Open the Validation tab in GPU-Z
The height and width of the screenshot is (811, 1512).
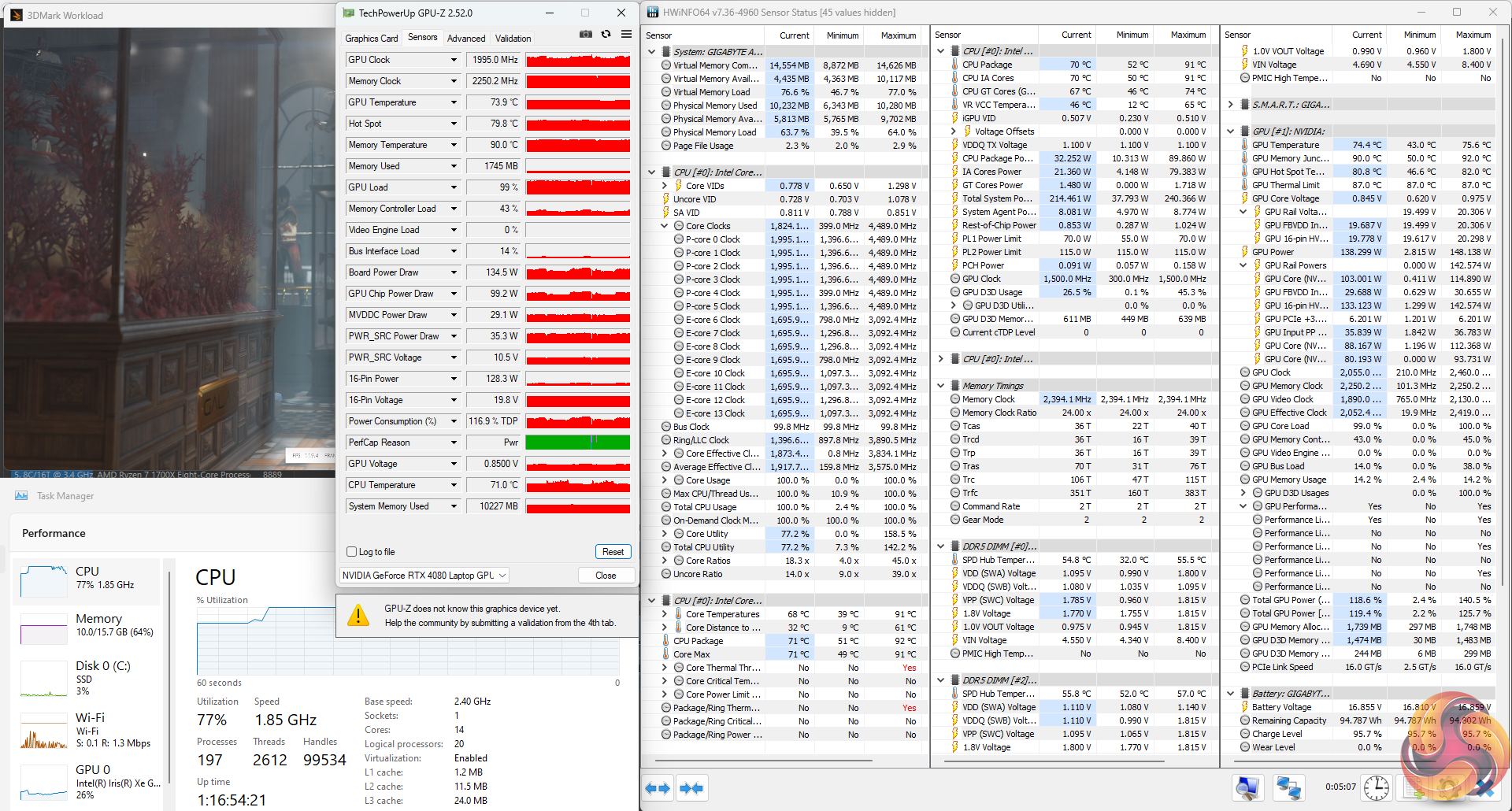(x=513, y=39)
